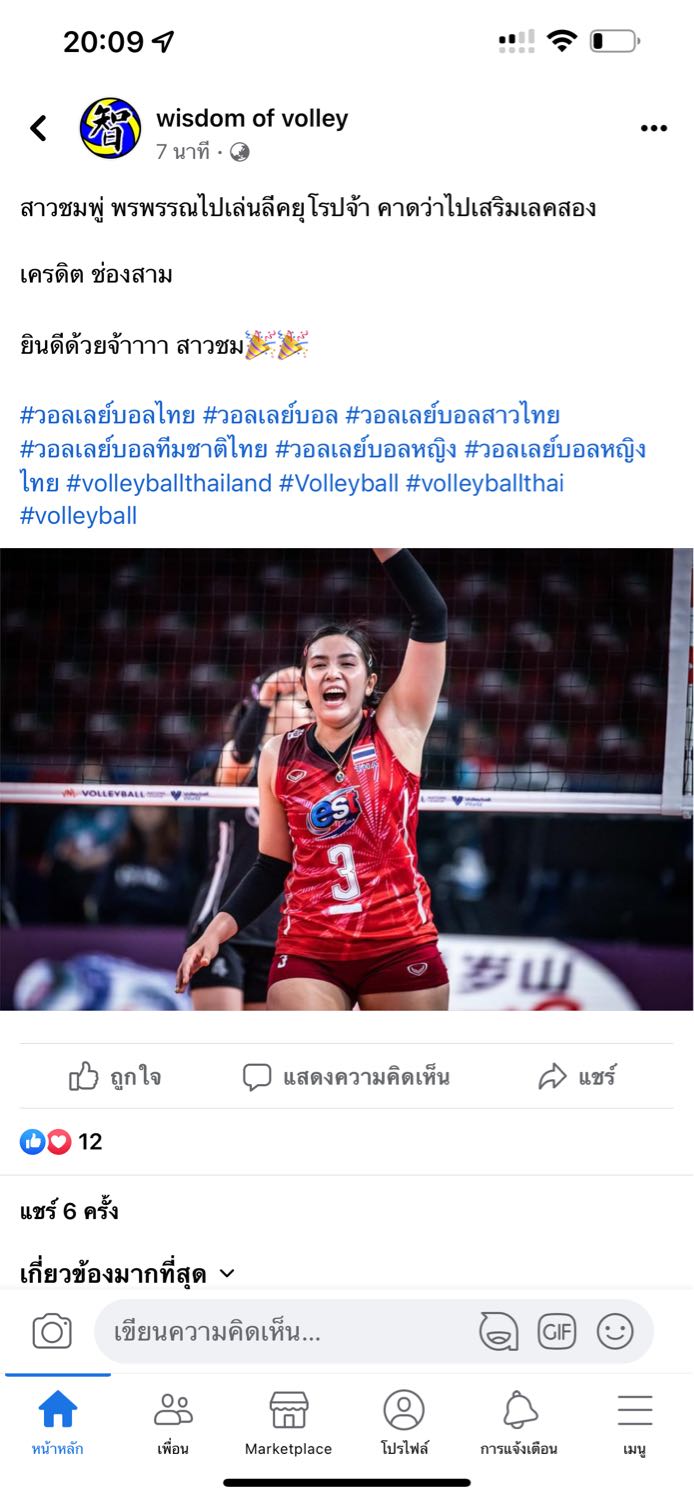This screenshot has height=1500, width=694.
Task: Tap แสดงความคิดเห็น to comment
Action: [346, 1077]
